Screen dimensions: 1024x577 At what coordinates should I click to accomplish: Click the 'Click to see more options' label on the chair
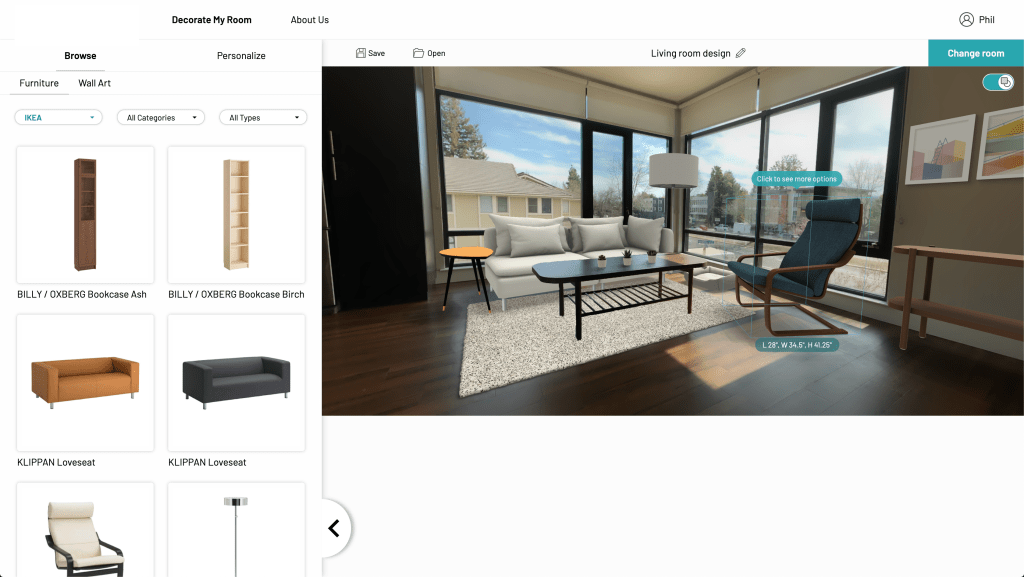coord(796,178)
